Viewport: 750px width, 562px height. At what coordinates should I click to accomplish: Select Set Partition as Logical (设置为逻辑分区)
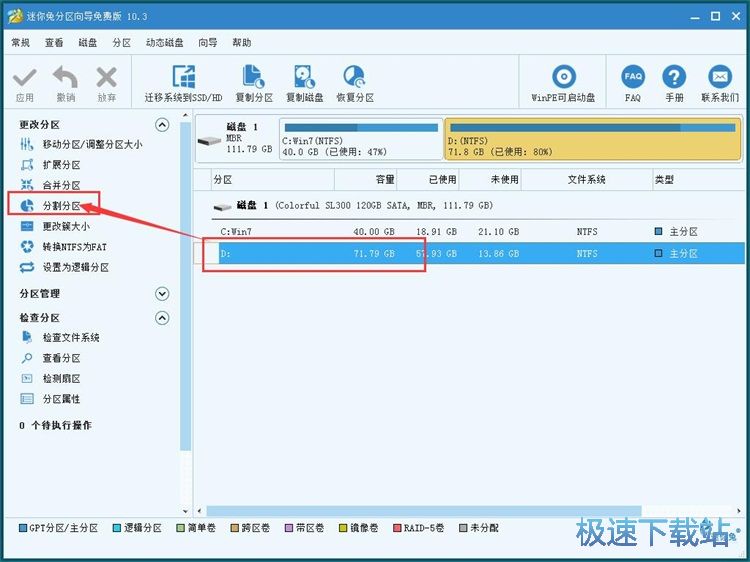point(76,267)
